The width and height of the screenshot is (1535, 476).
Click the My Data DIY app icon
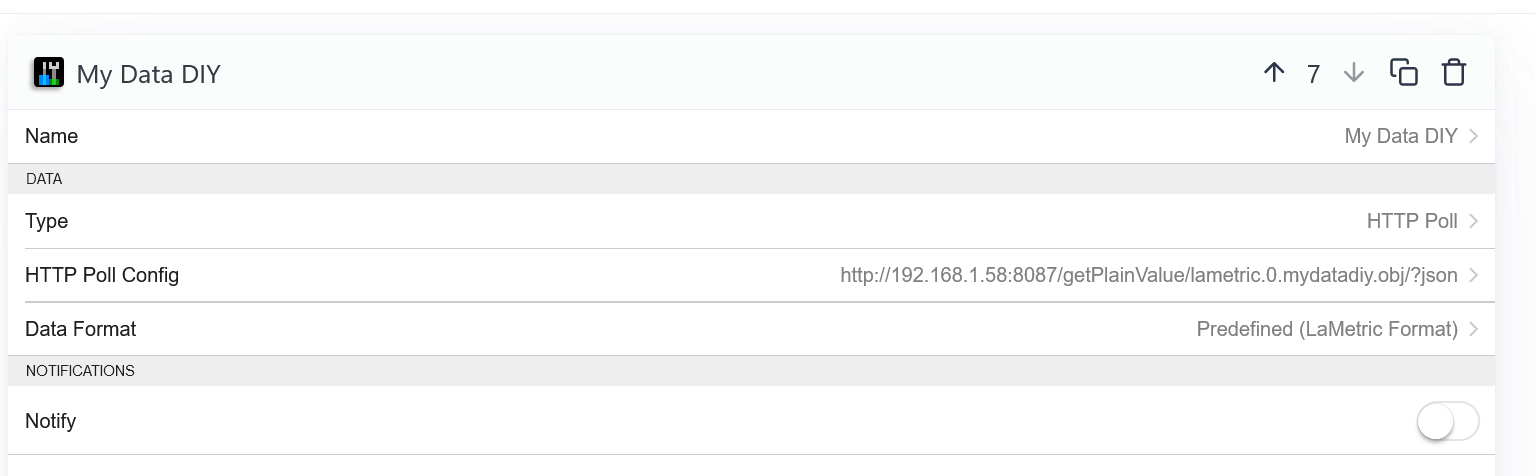click(48, 73)
